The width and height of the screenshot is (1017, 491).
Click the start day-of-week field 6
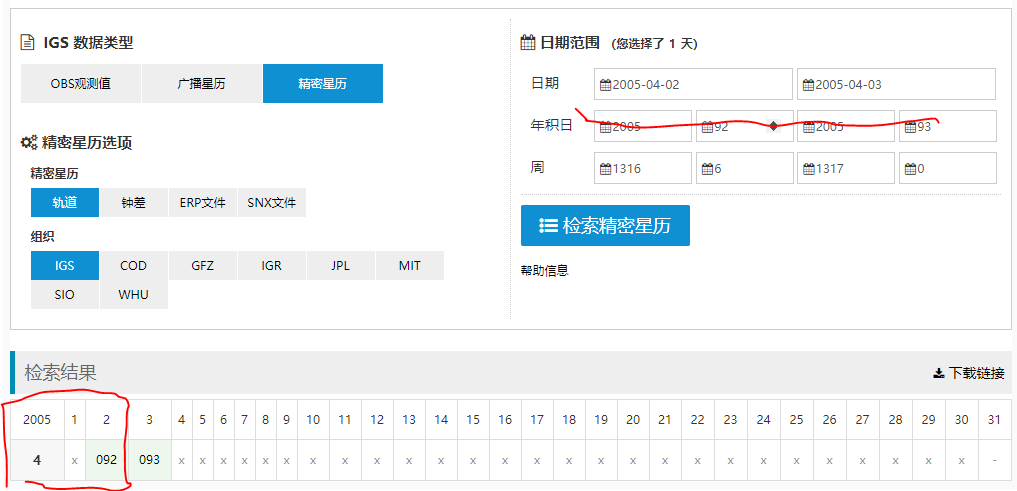(745, 169)
